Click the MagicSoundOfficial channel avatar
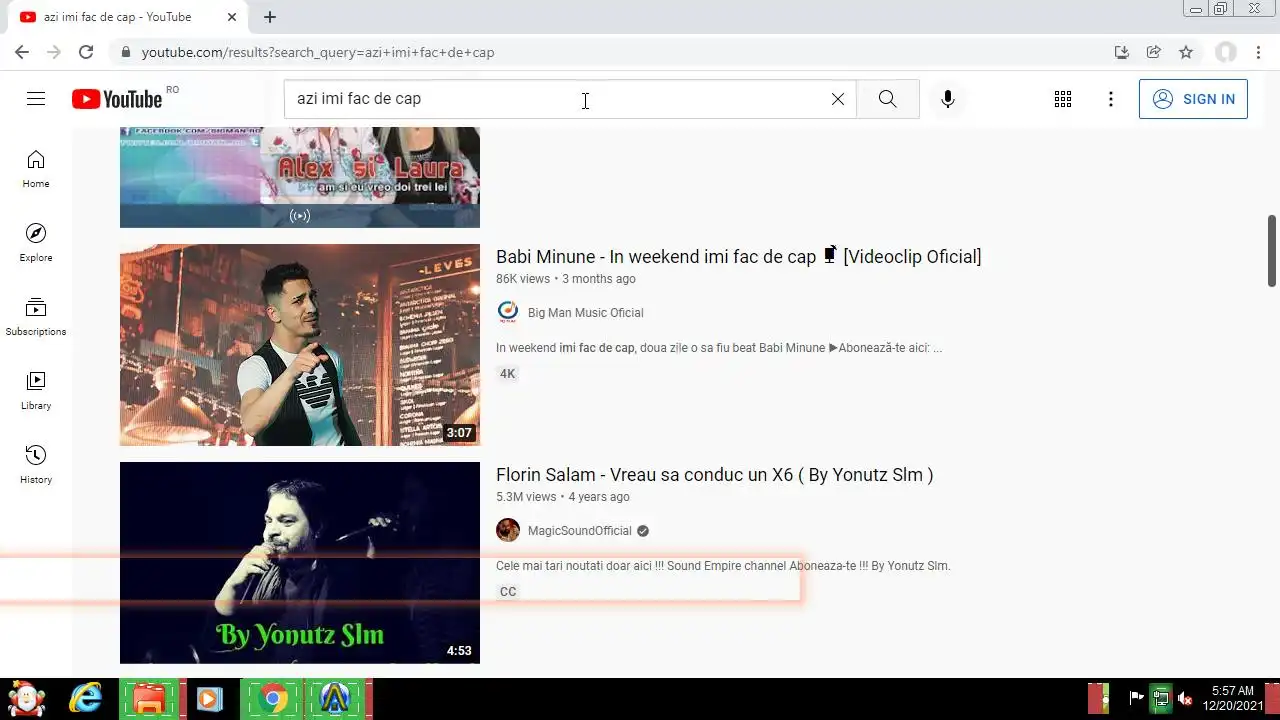This screenshot has height=720, width=1280. click(508, 530)
